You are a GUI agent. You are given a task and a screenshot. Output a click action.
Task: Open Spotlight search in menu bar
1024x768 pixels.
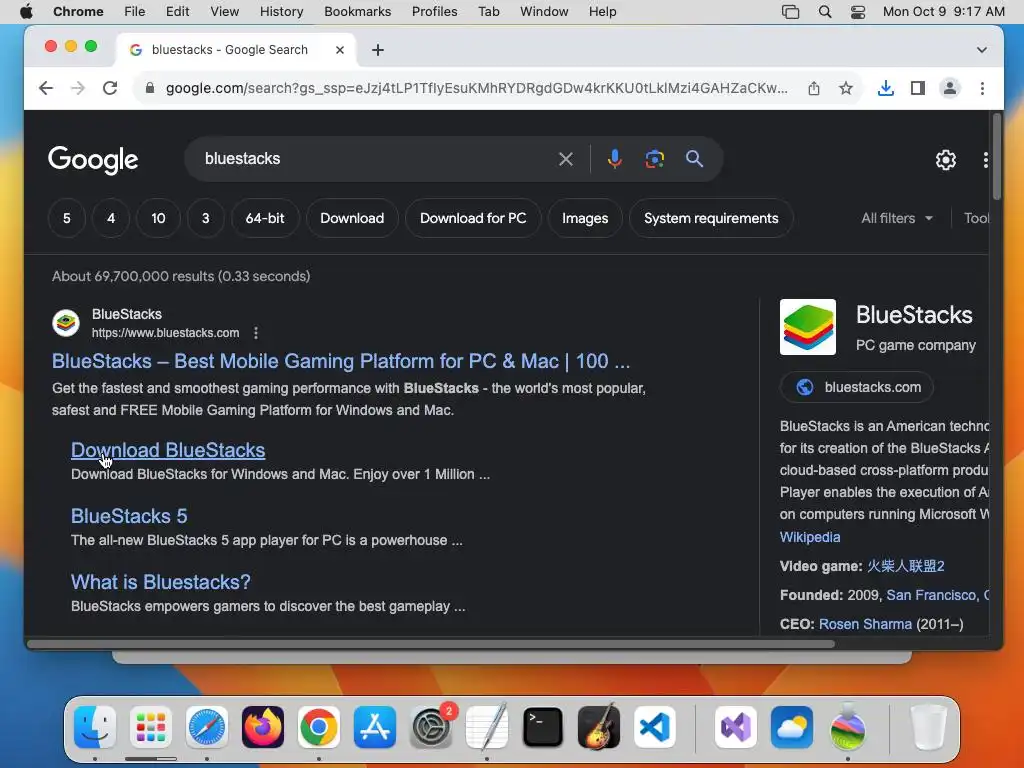pyautogui.click(x=825, y=12)
